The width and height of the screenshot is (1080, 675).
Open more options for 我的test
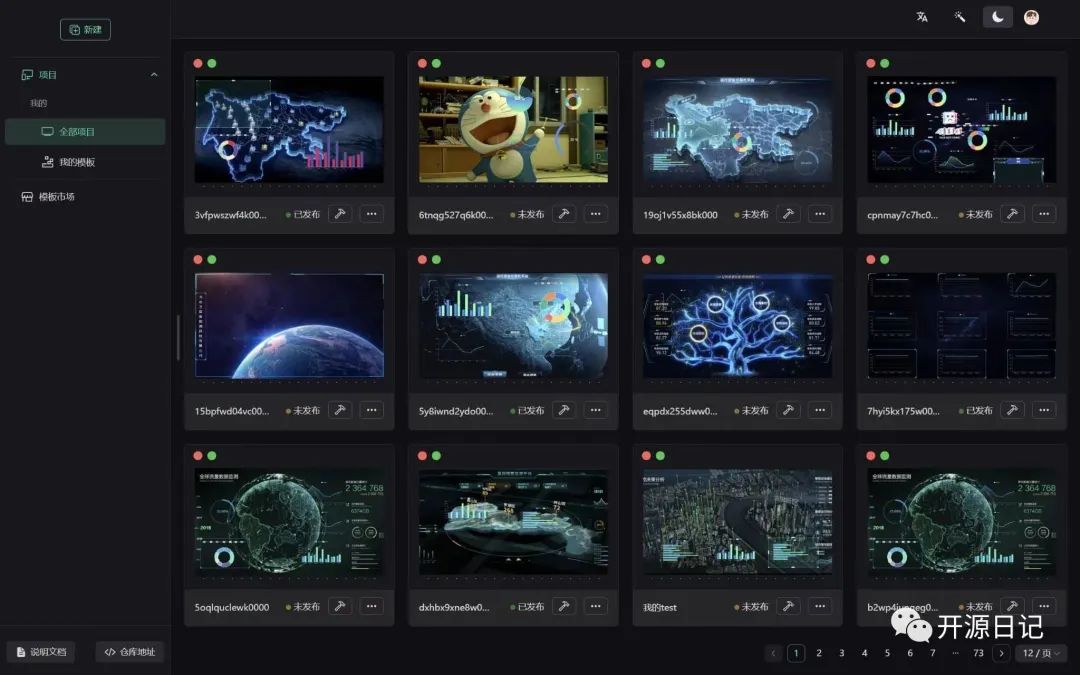820,606
